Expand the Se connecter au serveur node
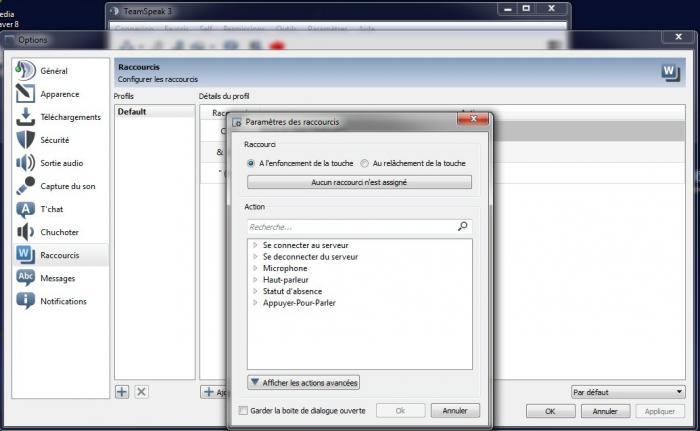This screenshot has width=700, height=431. [255, 245]
